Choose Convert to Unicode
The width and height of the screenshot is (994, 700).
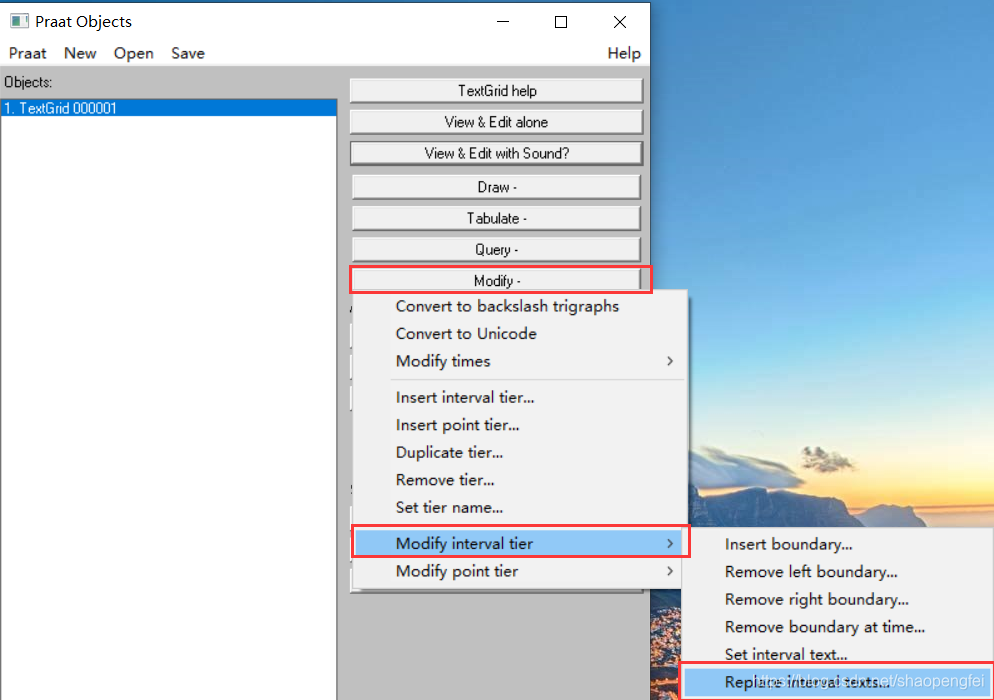520,334
